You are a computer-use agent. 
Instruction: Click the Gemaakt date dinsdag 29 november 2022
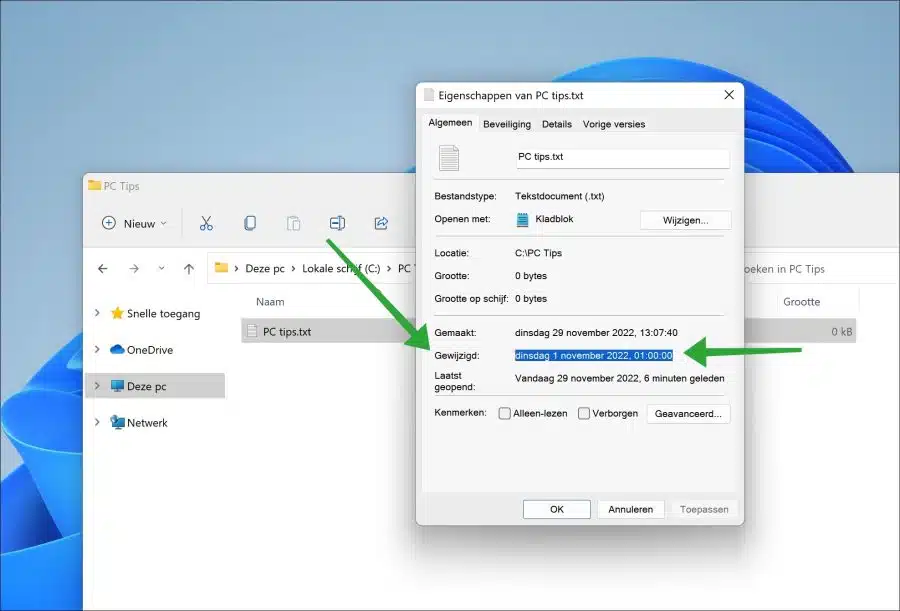(x=596, y=332)
